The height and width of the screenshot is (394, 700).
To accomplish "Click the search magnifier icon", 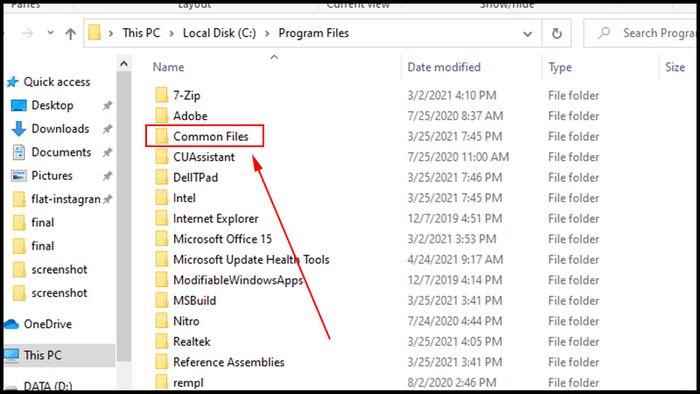I will click(604, 33).
